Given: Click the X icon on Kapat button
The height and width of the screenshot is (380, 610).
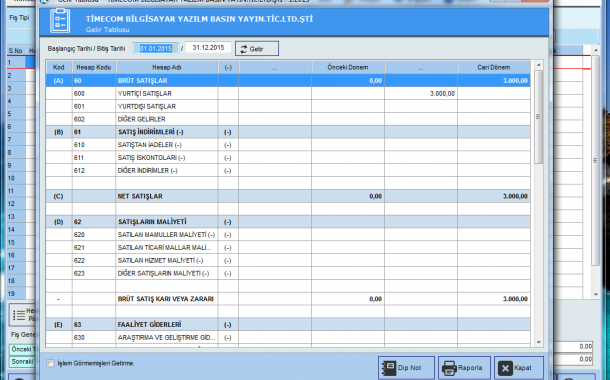Looking at the screenshot, I should (x=505, y=368).
